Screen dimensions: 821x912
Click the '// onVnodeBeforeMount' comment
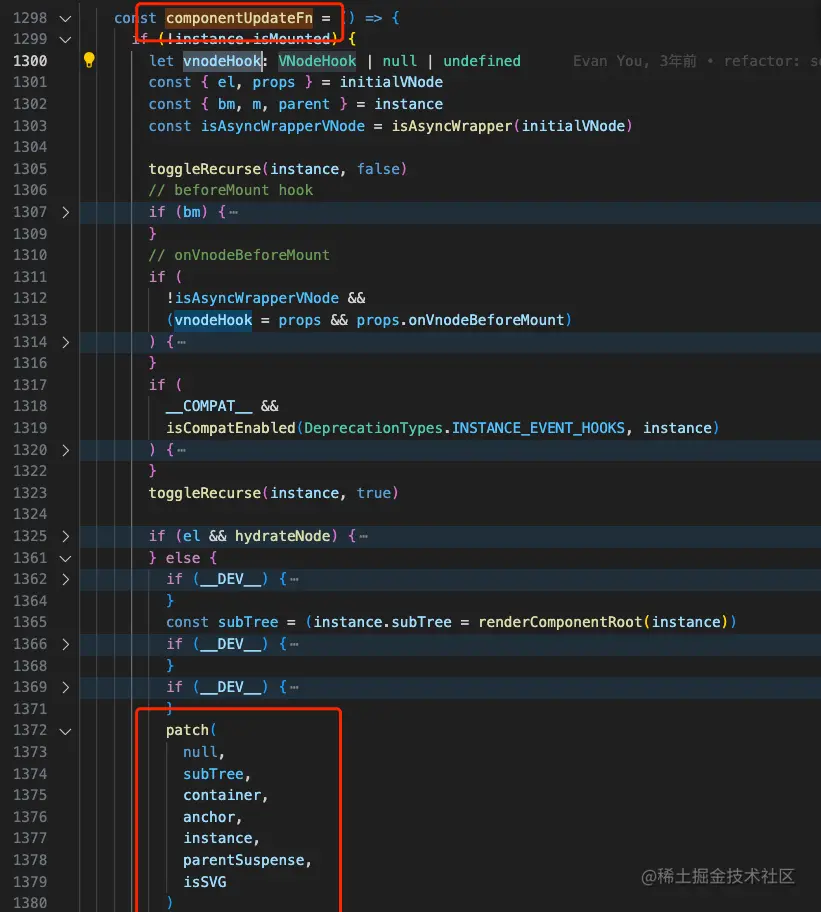point(239,255)
